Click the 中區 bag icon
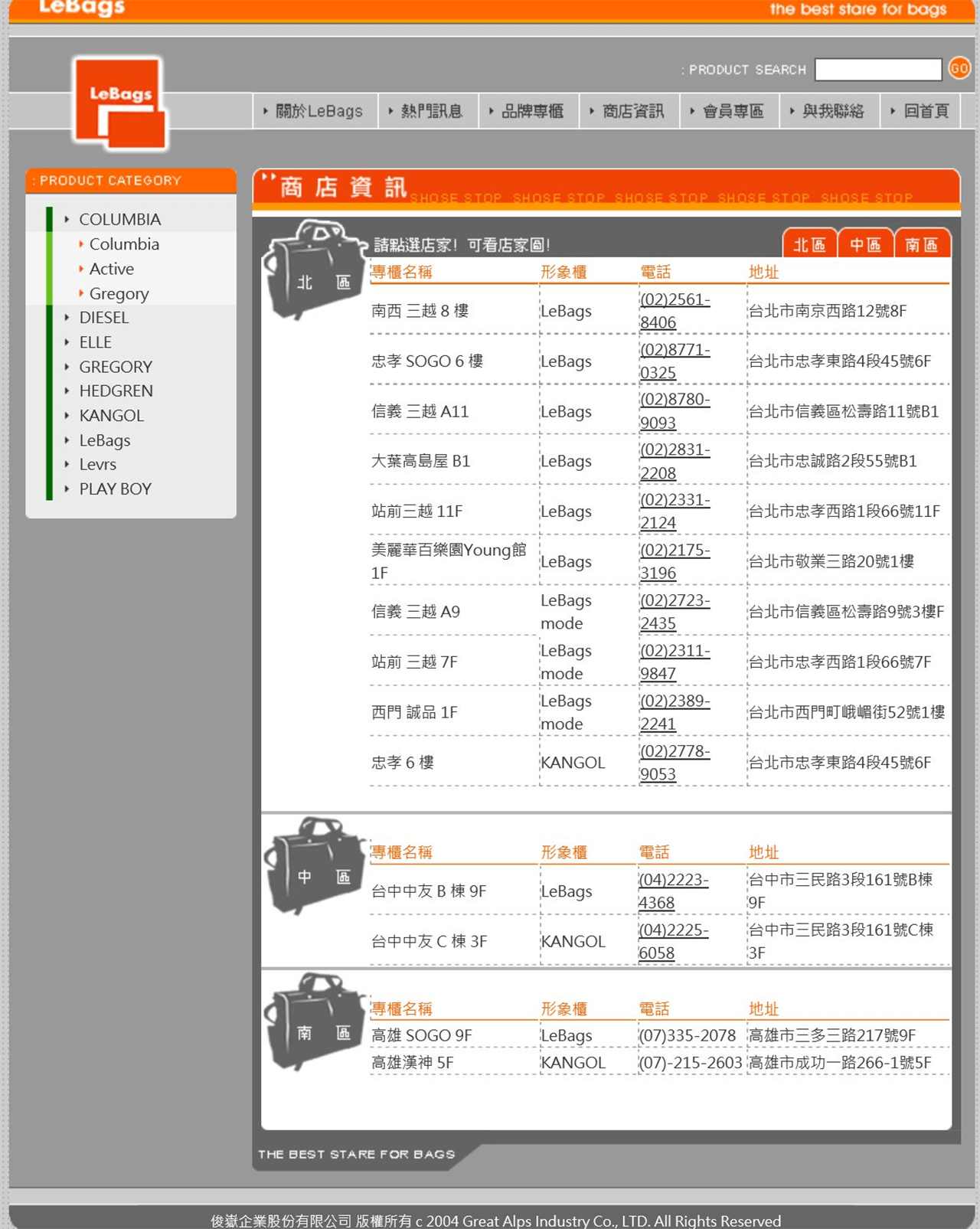The image size is (980, 1229). pyautogui.click(x=315, y=865)
